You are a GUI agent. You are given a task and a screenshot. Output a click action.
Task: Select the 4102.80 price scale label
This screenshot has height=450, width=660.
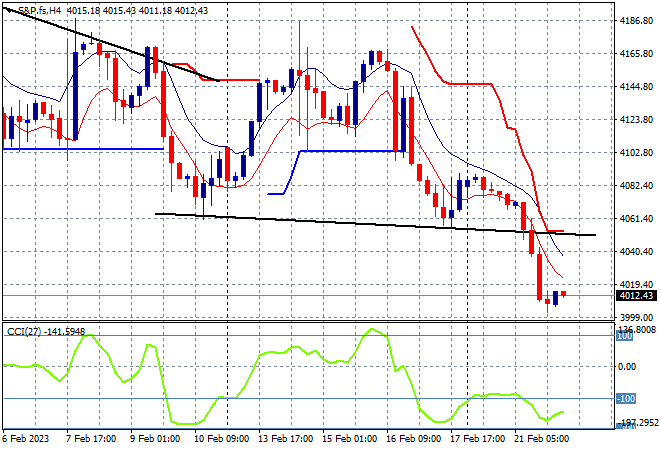pyautogui.click(x=636, y=152)
